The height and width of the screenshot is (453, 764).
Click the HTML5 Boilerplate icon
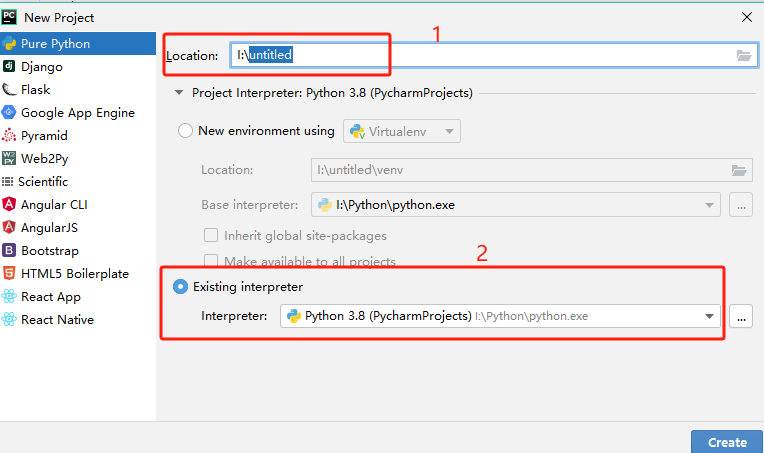tap(9, 273)
